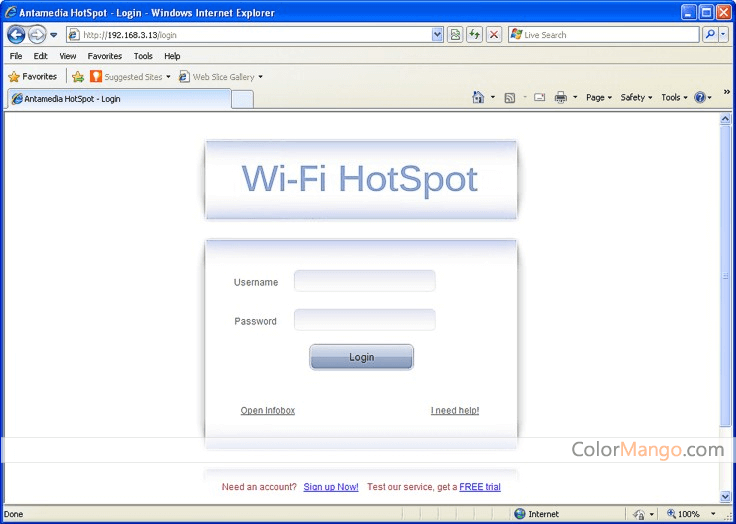The image size is (736, 524).
Task: Select the Antamedia HotSpot - Login tab
Action: (x=118, y=99)
